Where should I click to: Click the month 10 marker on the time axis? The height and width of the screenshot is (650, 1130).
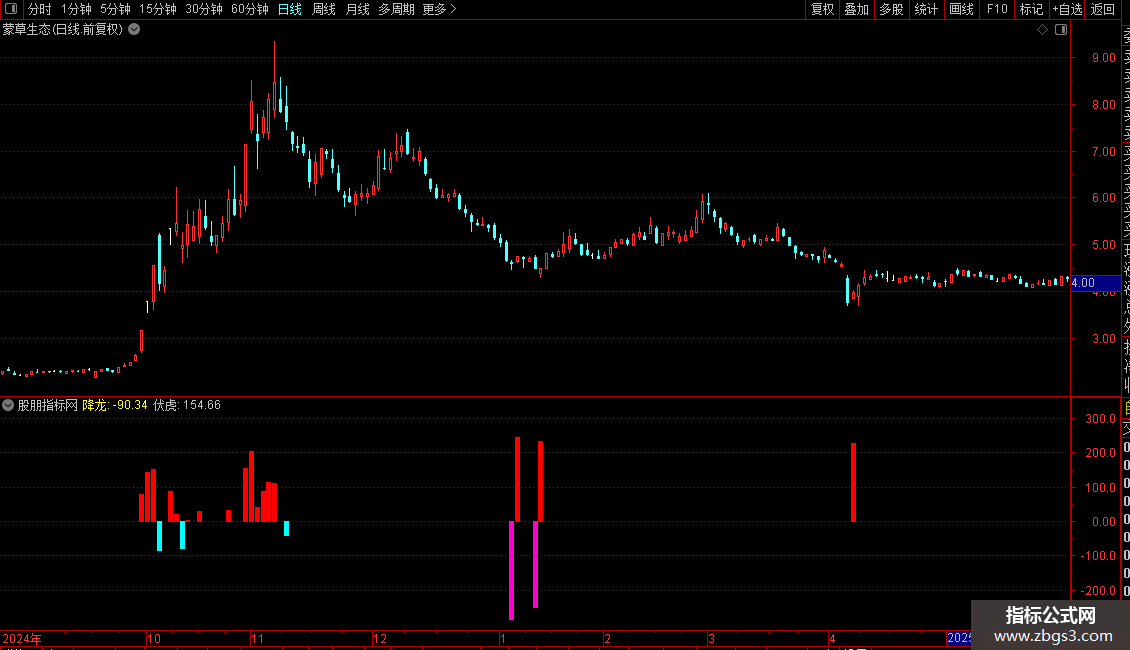click(x=154, y=638)
